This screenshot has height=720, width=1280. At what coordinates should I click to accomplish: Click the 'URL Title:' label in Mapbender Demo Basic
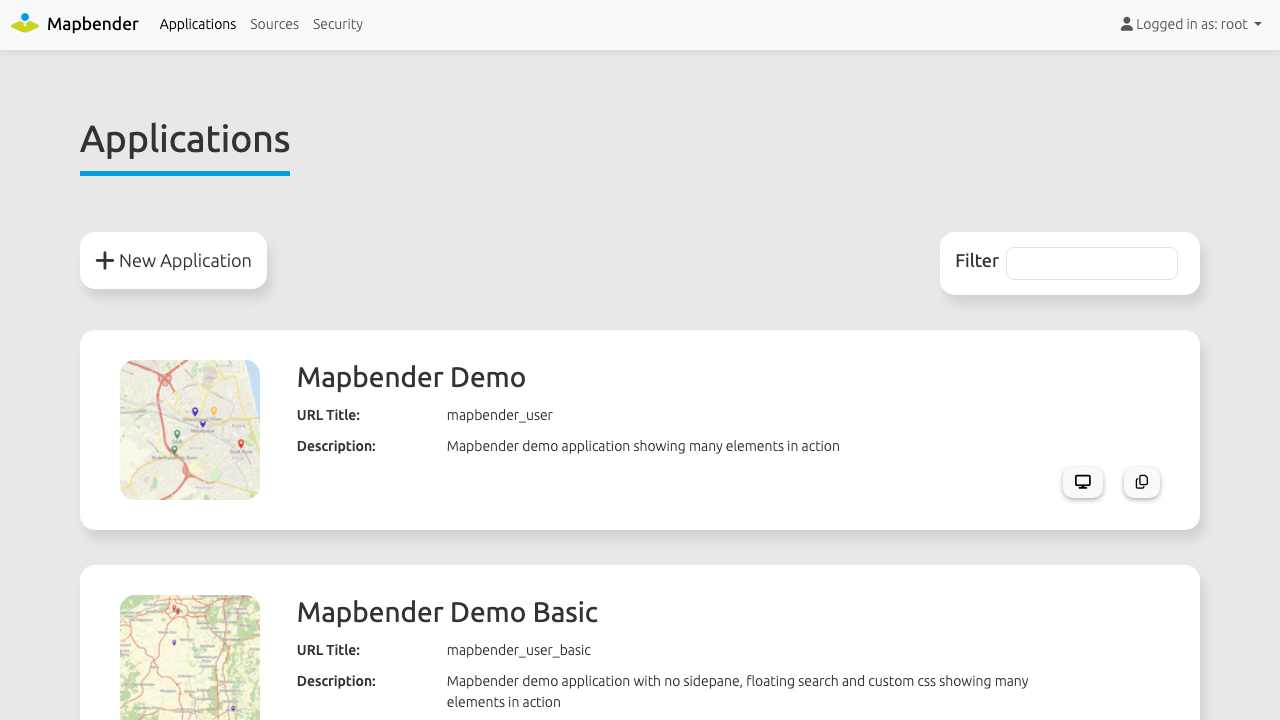328,650
